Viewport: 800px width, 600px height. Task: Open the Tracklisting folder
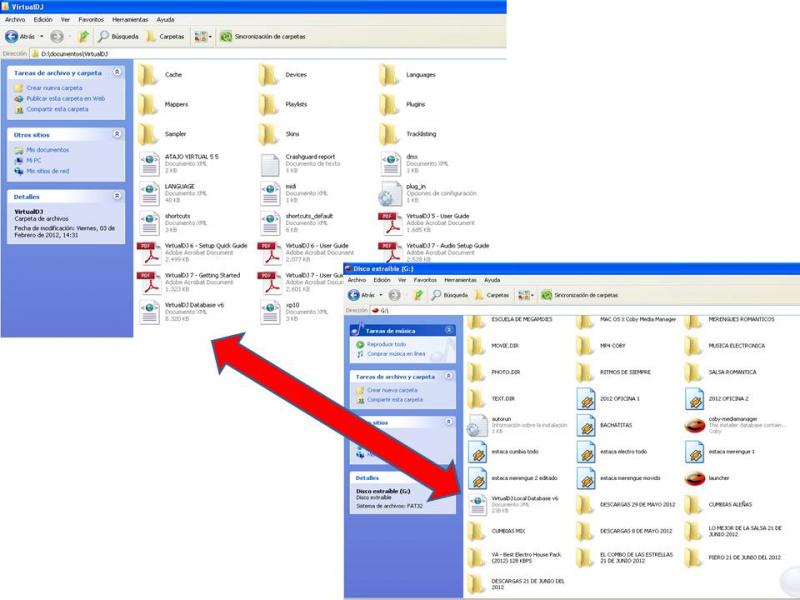coord(408,134)
